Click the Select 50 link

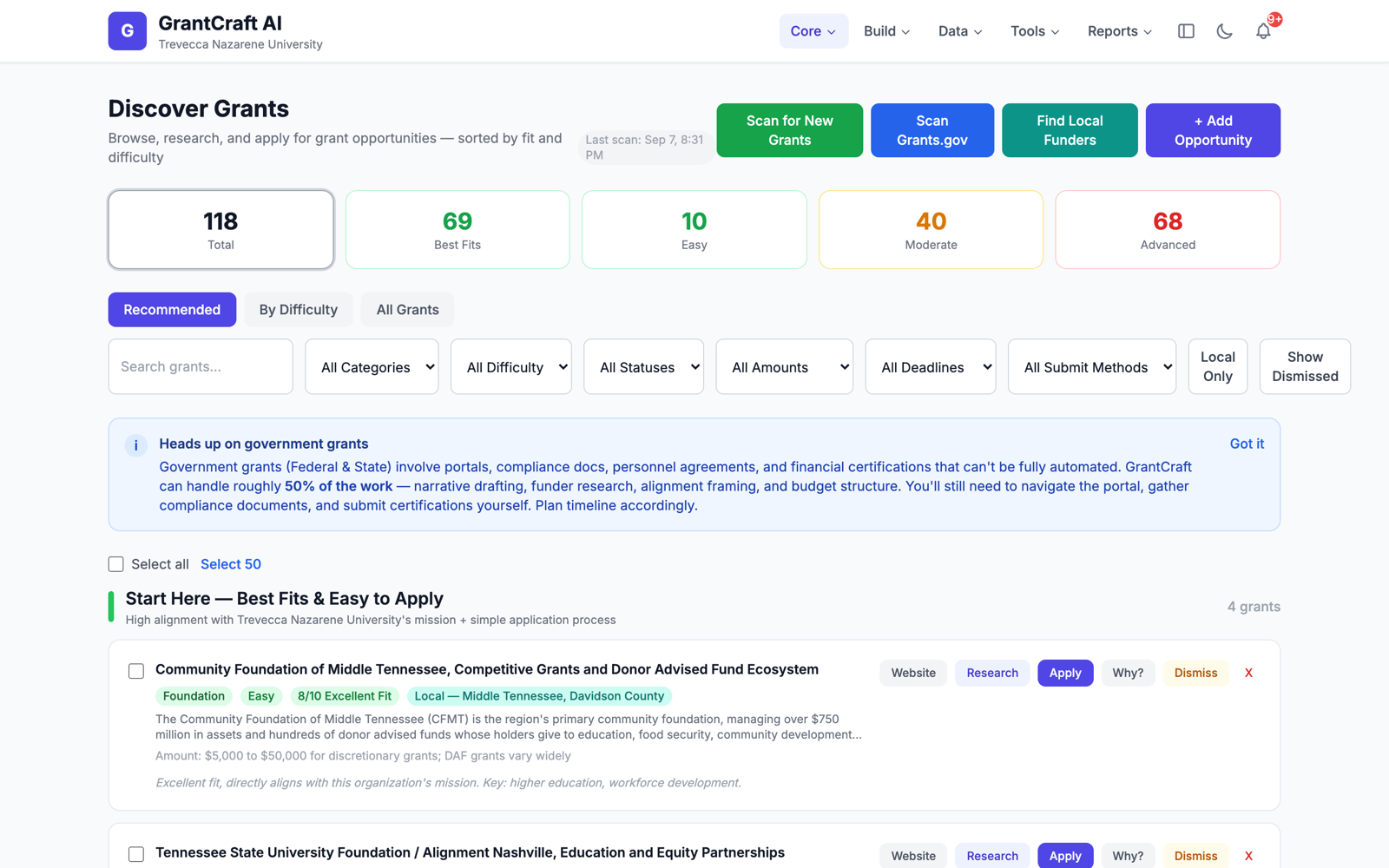[231, 564]
